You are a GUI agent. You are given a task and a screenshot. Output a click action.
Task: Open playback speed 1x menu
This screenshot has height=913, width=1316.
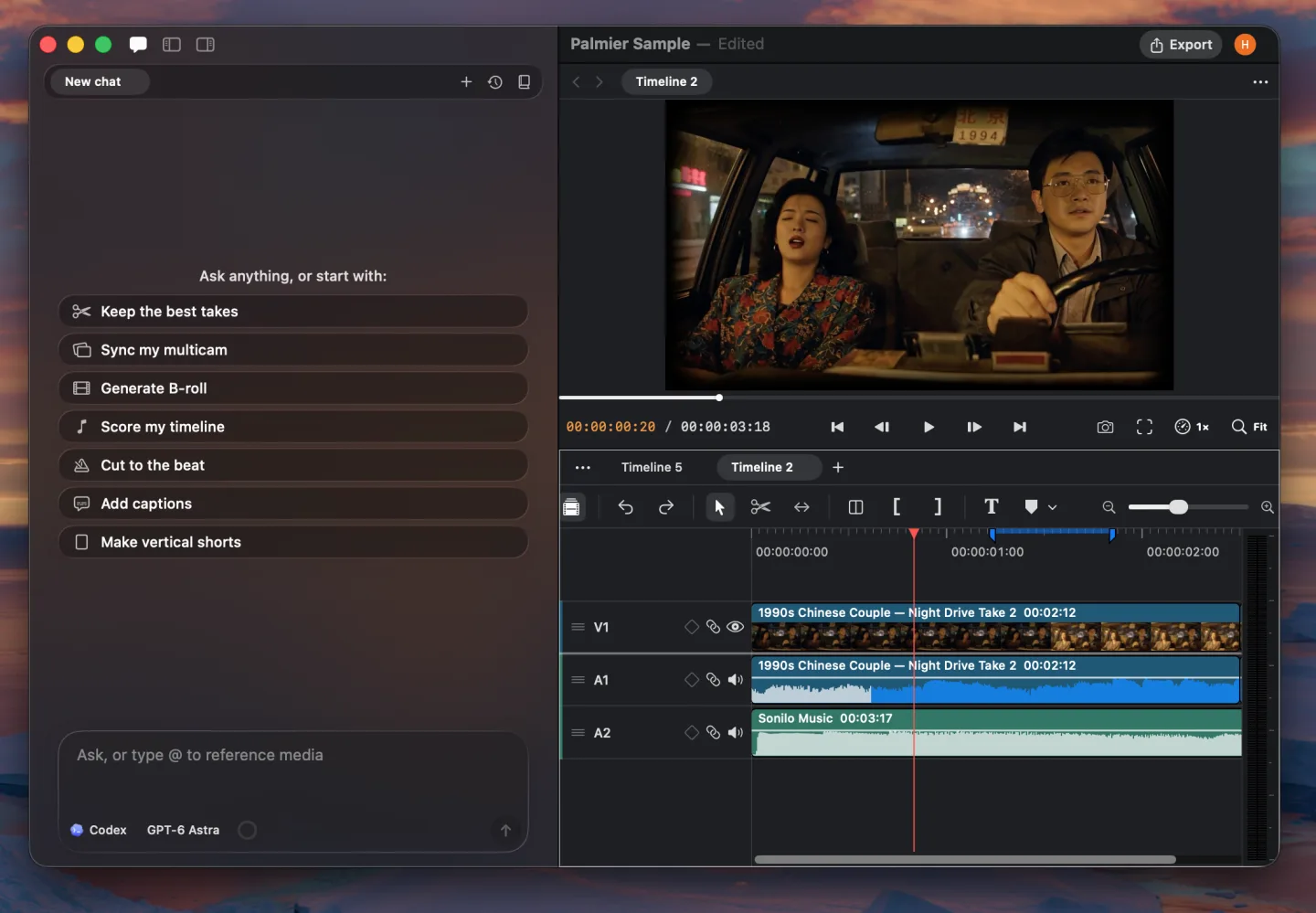tap(1192, 427)
